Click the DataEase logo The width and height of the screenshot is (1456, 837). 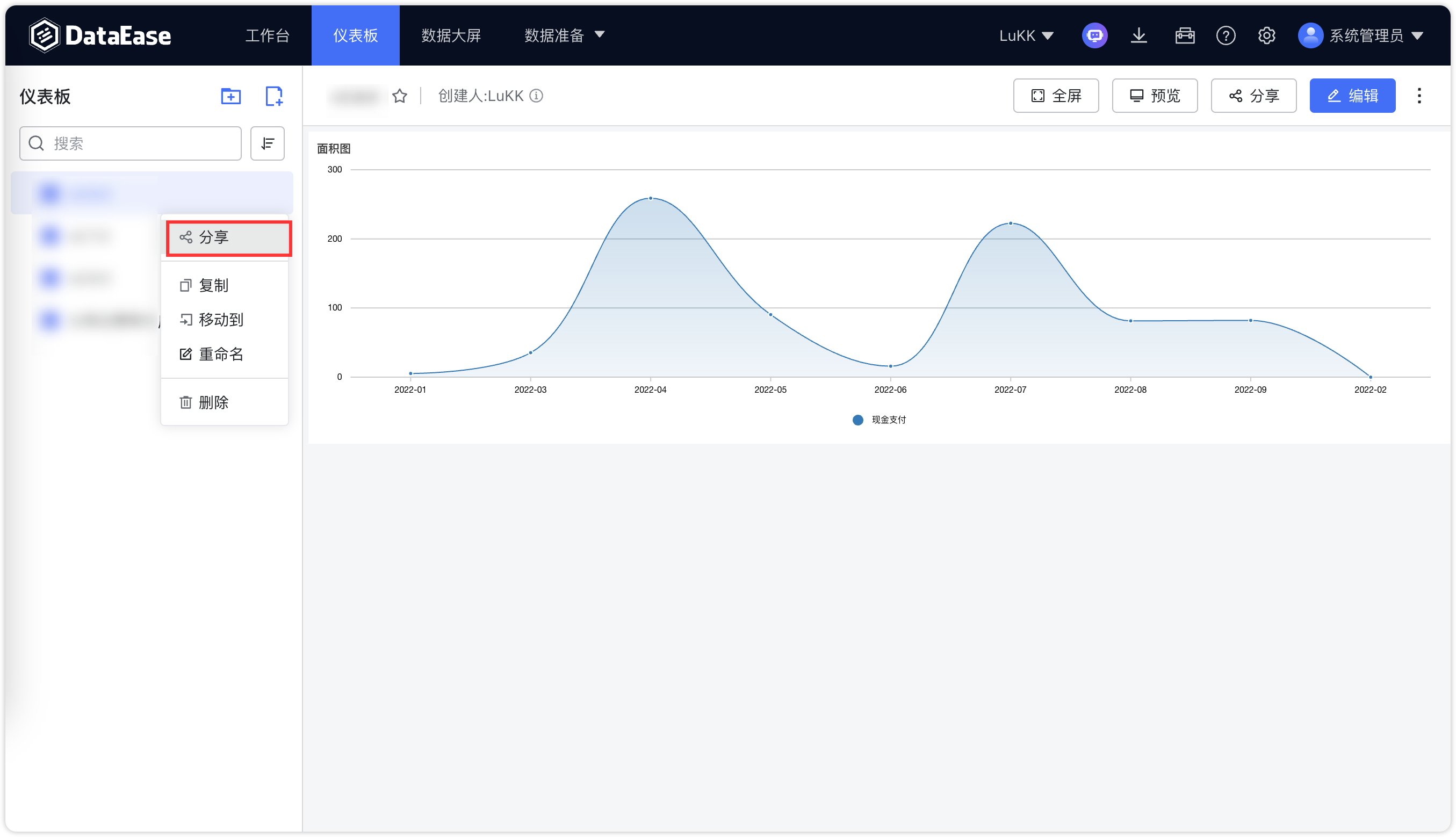[x=100, y=35]
